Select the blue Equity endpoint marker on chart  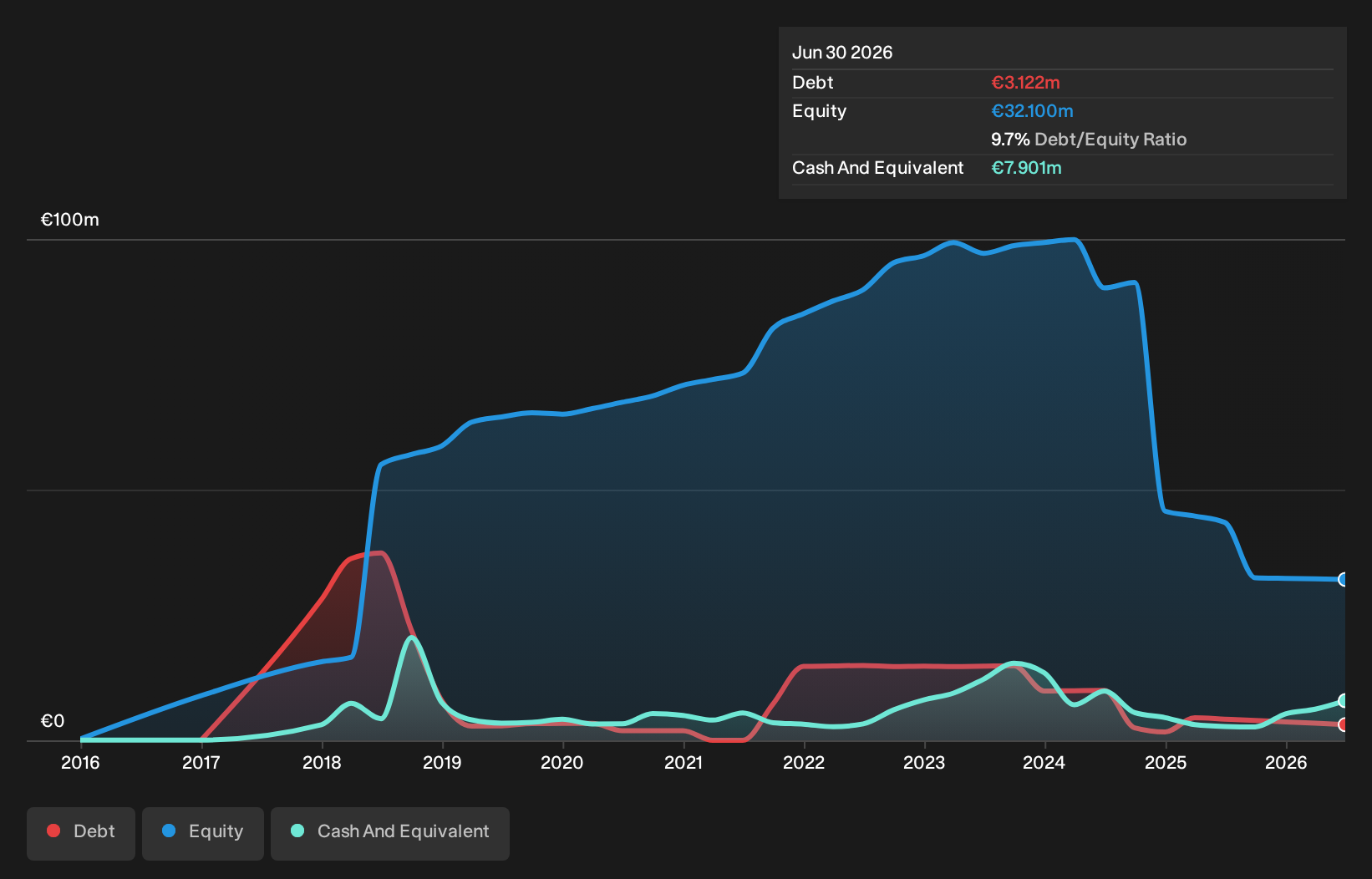(x=1344, y=579)
